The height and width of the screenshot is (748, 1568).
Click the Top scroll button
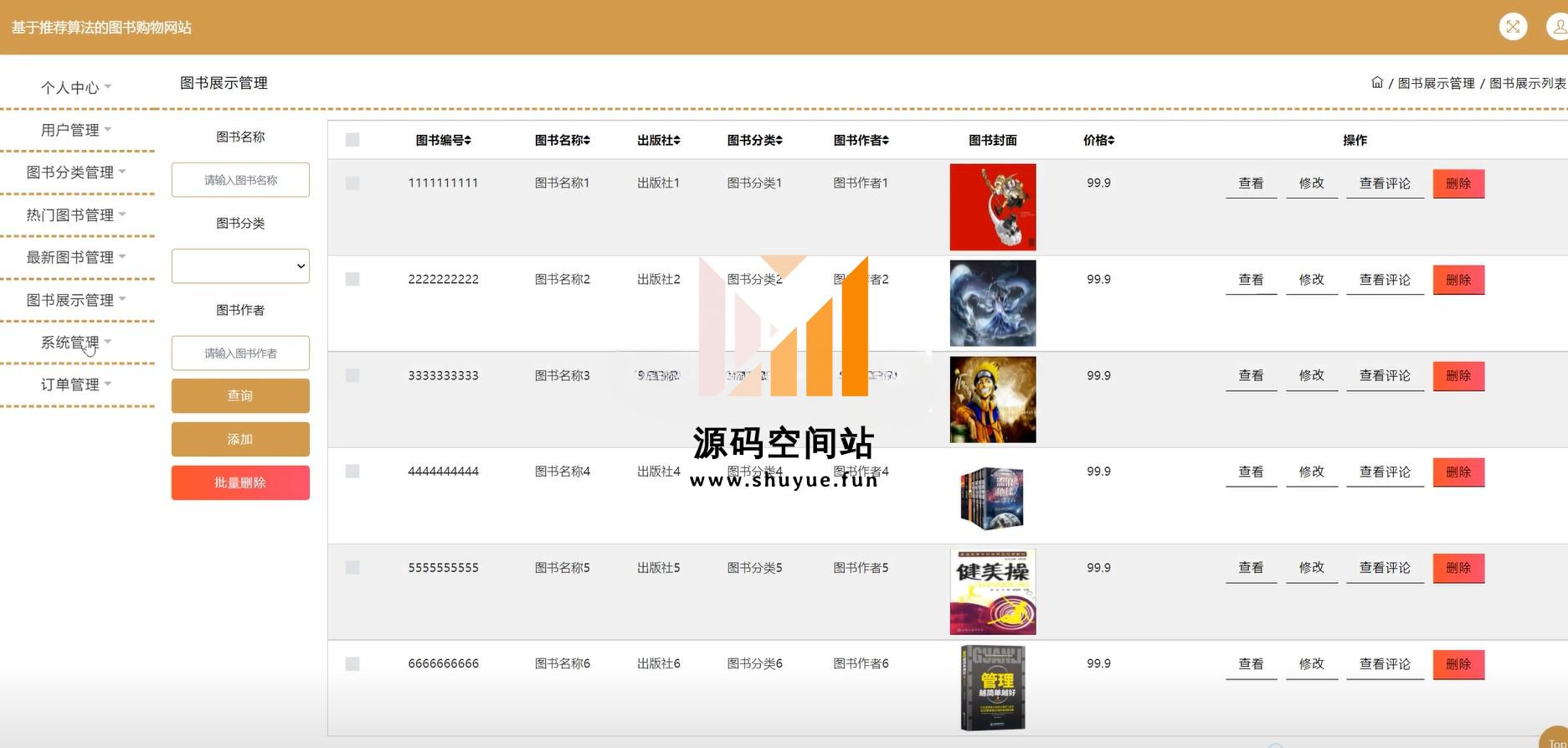1555,738
